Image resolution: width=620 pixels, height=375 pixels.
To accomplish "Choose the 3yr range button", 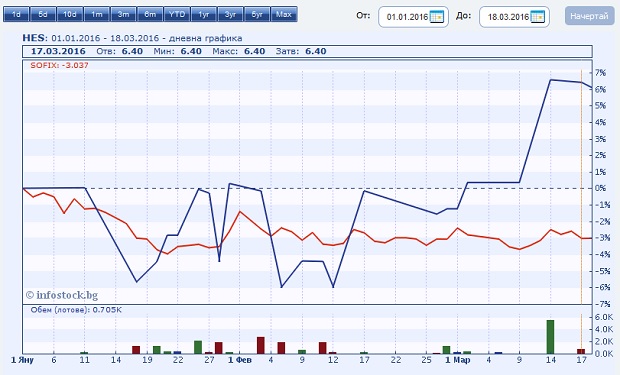I will pyautogui.click(x=231, y=14).
